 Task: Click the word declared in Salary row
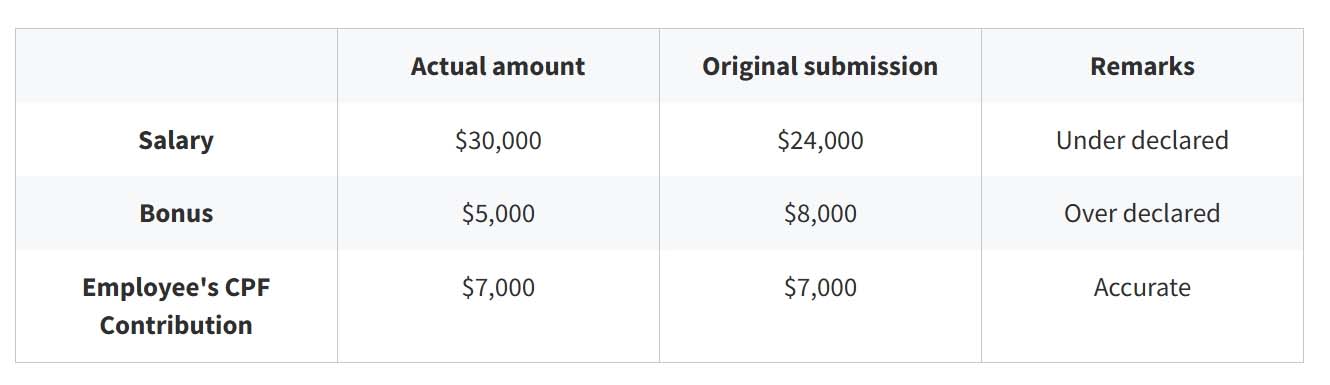1181,140
